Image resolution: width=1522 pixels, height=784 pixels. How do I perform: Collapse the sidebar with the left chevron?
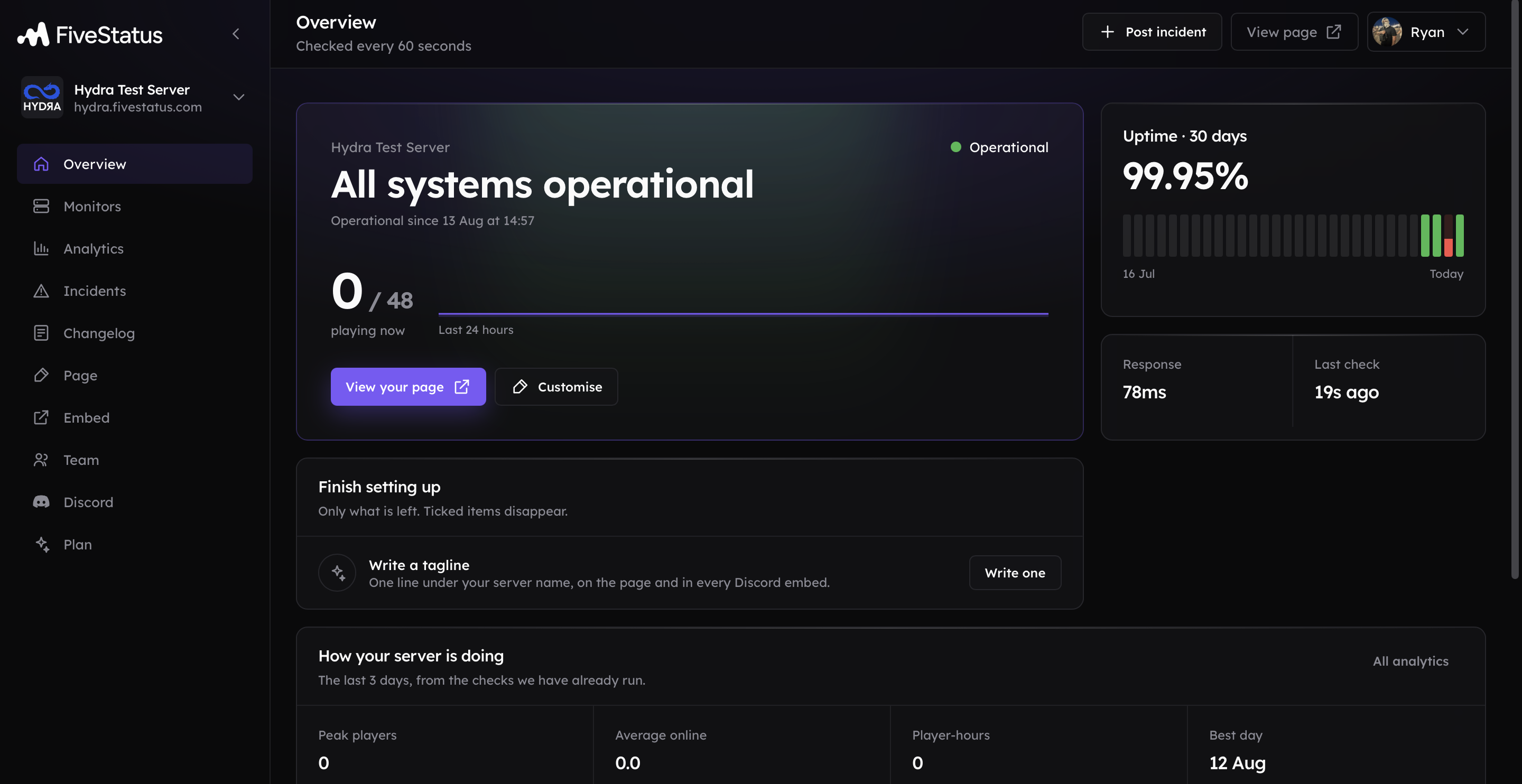[x=236, y=34]
